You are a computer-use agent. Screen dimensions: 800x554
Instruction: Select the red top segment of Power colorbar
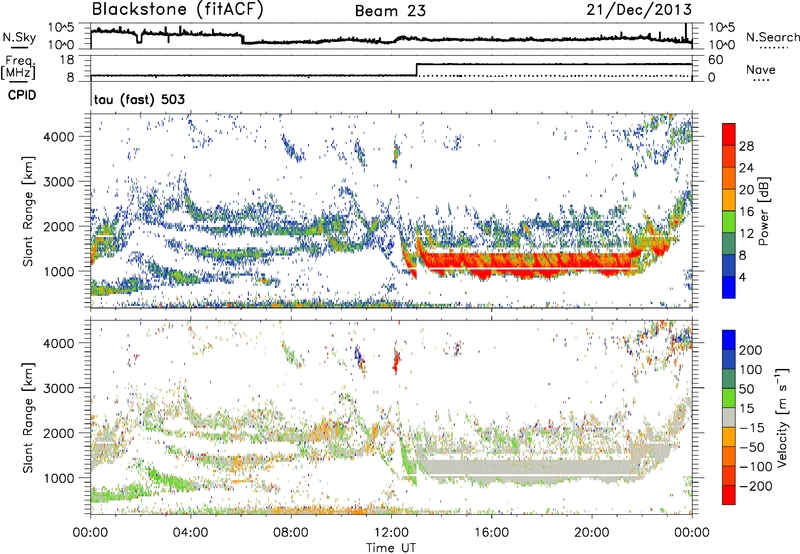click(729, 133)
